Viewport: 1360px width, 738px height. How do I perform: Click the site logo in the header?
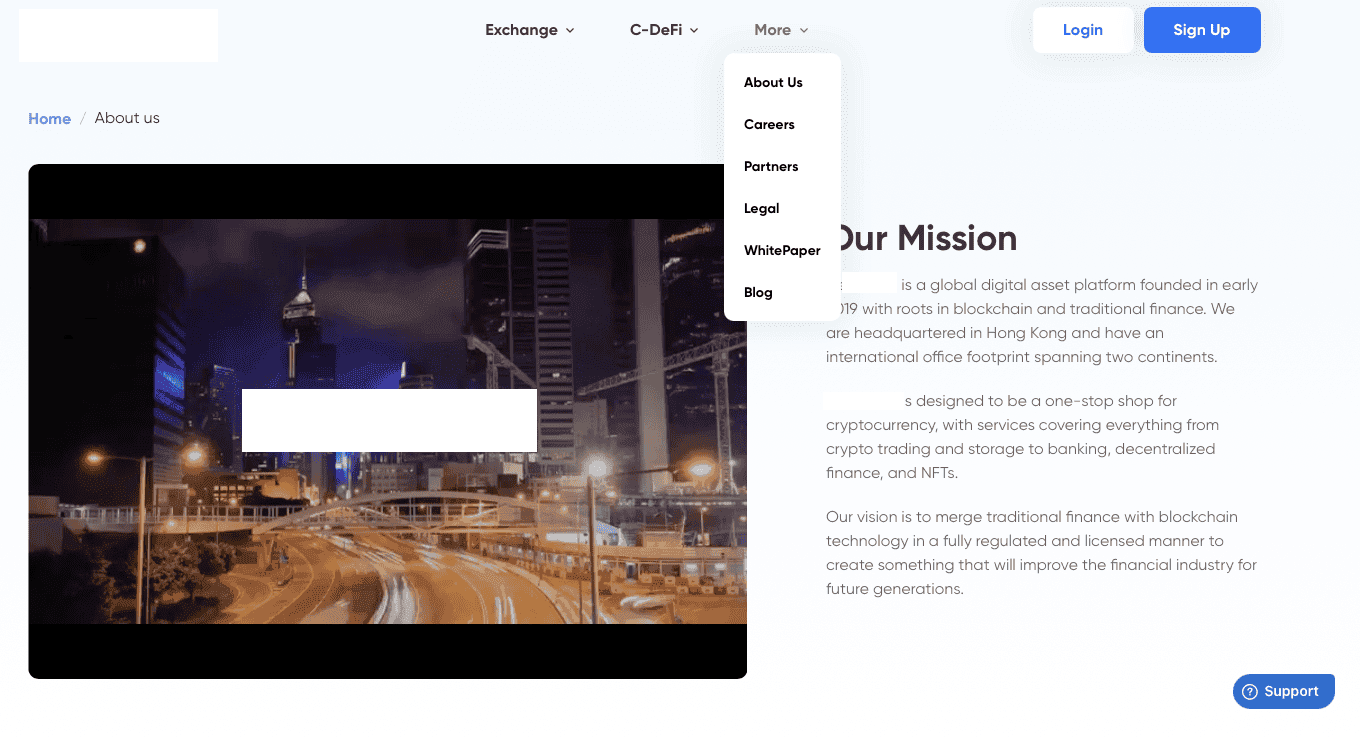click(118, 35)
